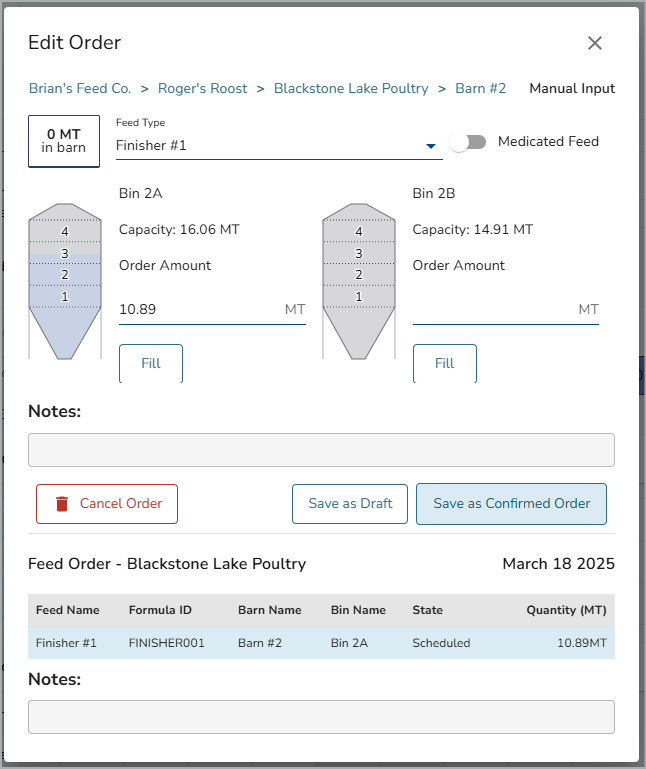Select level 4 on the Bin 2A silo
The image size is (646, 769).
tap(65, 232)
